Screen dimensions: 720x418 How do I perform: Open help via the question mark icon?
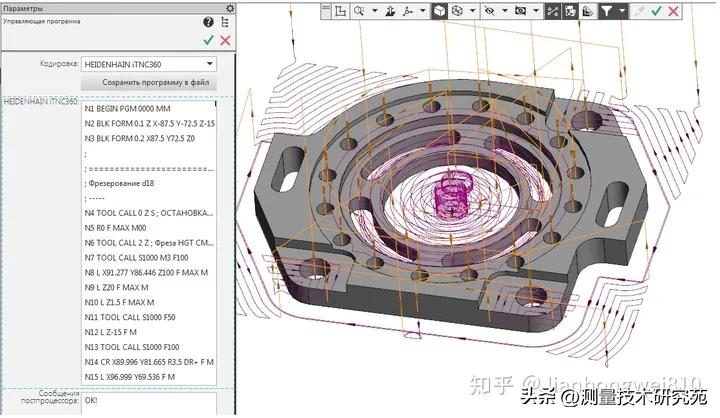208,22
